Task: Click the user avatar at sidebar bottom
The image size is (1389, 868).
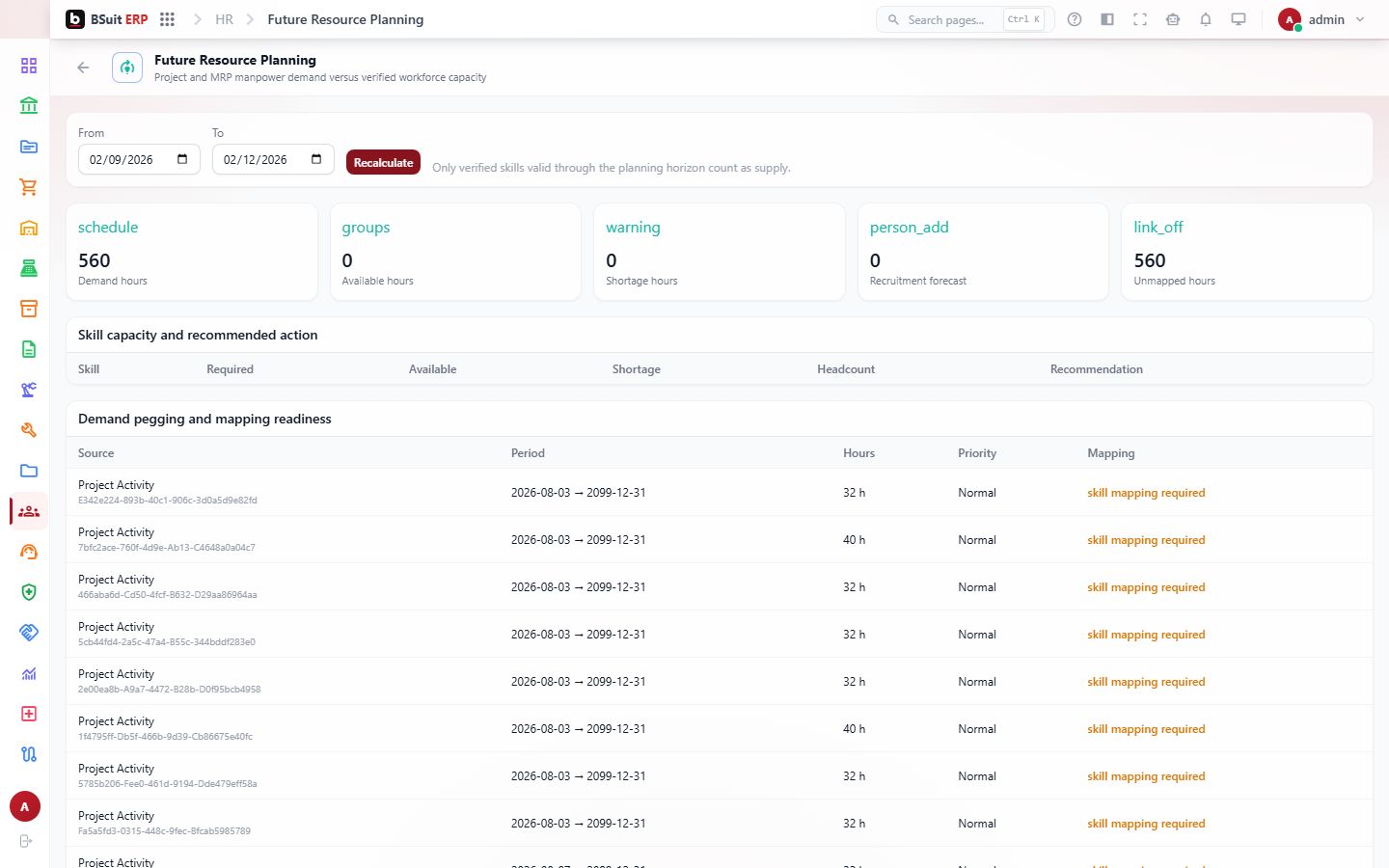Action: tap(25, 806)
